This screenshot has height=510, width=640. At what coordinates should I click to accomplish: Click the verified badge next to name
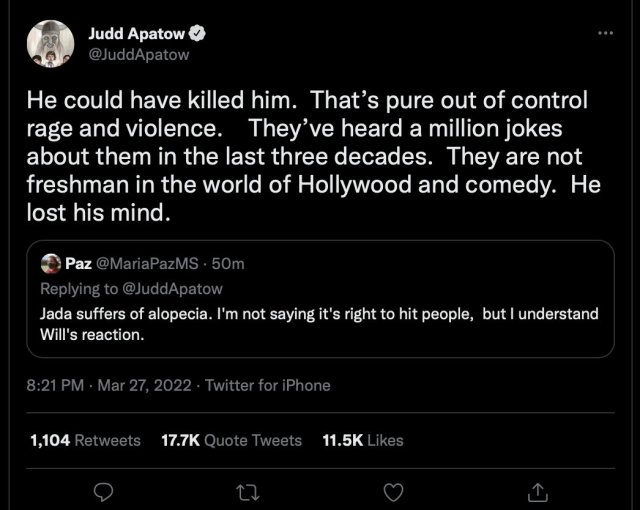[x=199, y=34]
